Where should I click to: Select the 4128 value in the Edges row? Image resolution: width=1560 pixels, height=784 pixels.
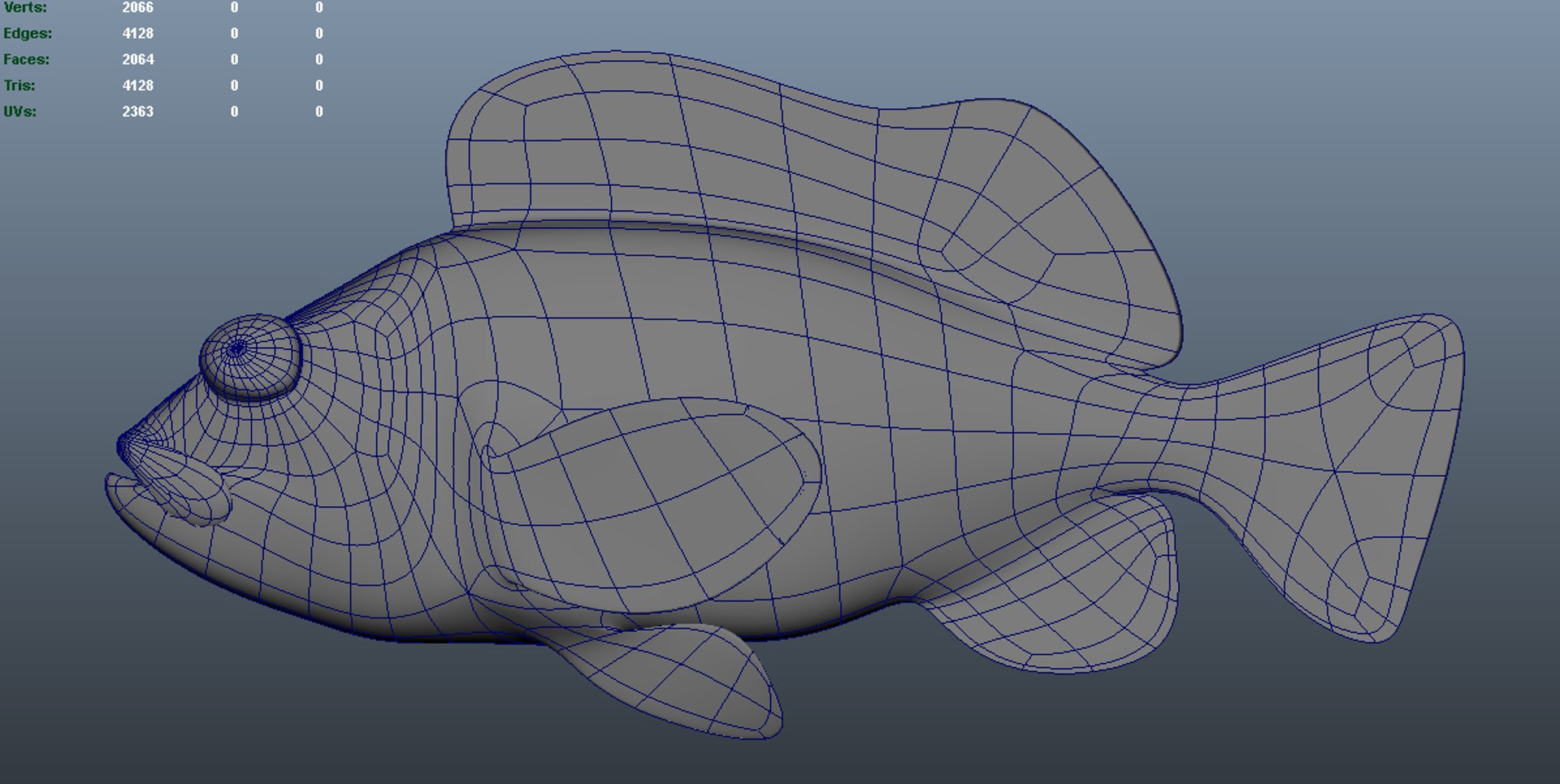click(137, 33)
